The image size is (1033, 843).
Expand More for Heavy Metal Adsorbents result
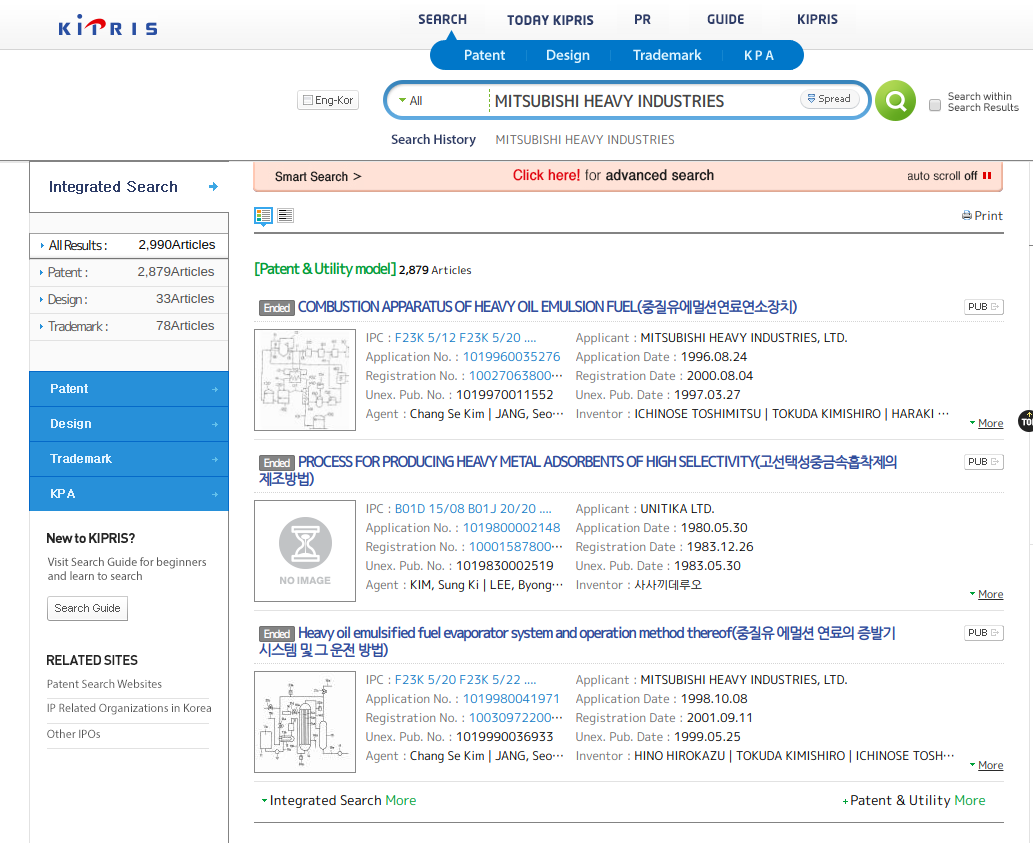tap(986, 594)
